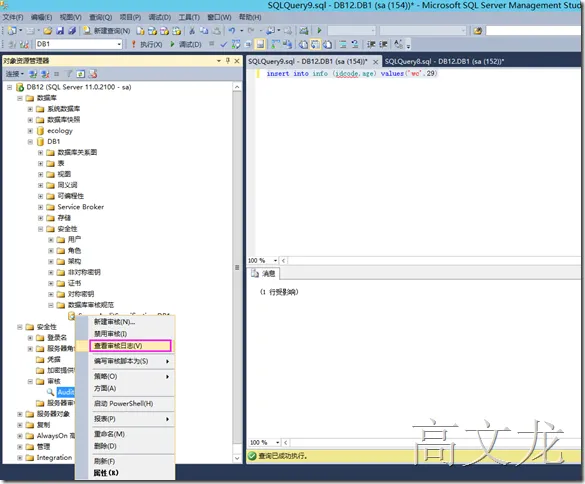Click the insert into info query text
Image resolution: width=585 pixels, height=484 pixels.
pos(351,74)
